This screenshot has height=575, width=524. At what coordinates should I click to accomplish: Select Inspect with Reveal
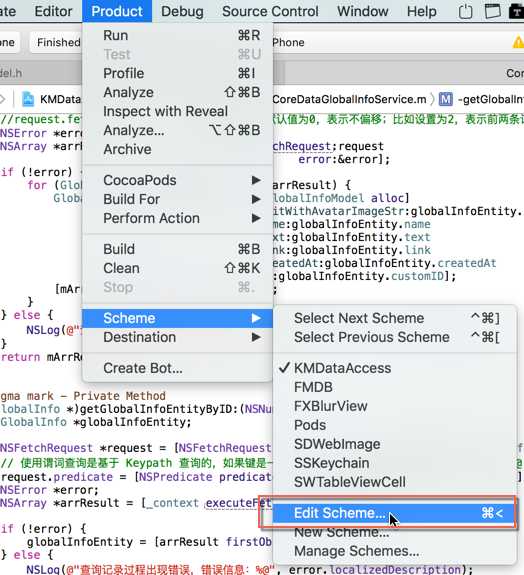pyautogui.click(x=177, y=111)
